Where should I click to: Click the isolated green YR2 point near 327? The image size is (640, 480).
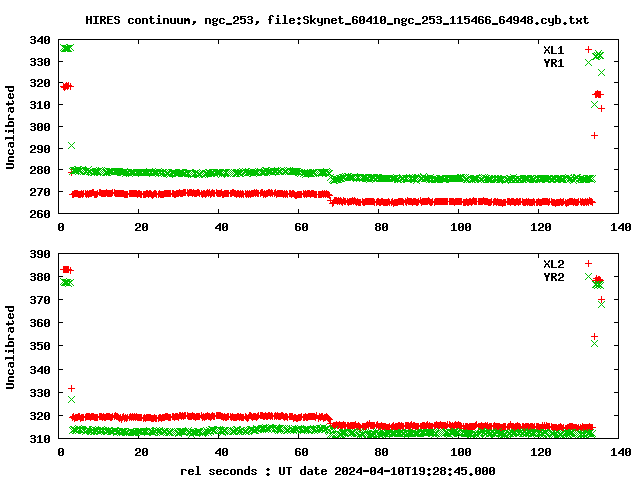point(71,400)
